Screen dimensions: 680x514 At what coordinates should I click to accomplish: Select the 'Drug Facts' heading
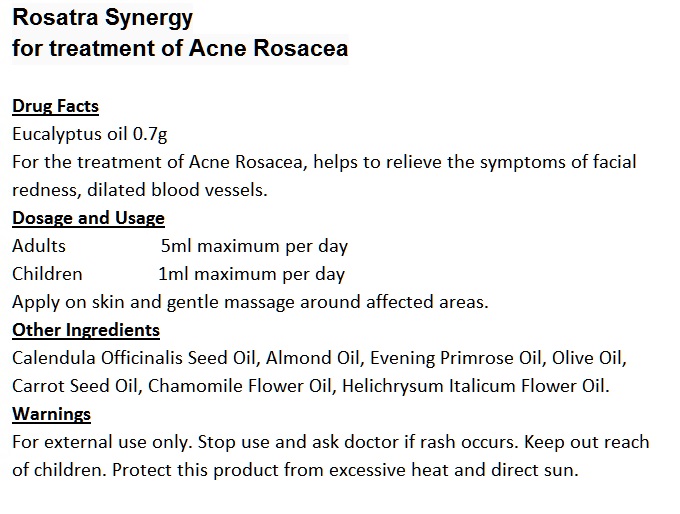[55, 106]
